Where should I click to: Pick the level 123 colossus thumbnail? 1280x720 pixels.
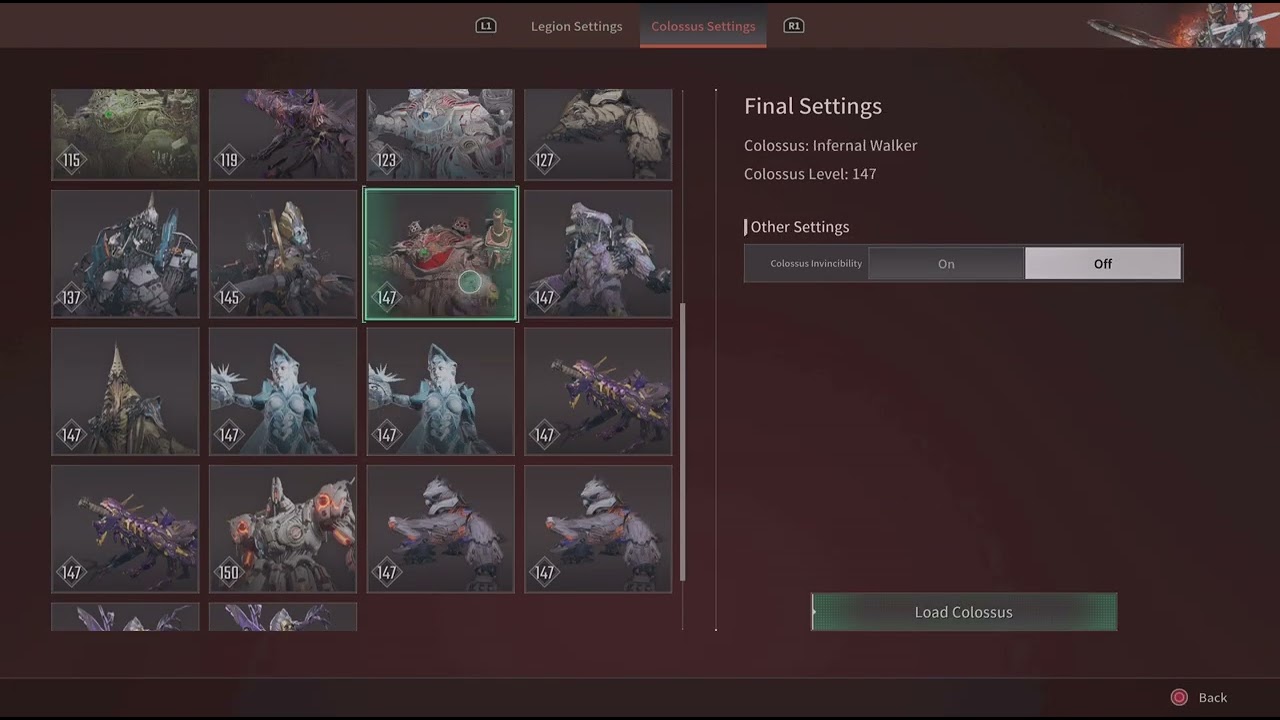pos(440,134)
